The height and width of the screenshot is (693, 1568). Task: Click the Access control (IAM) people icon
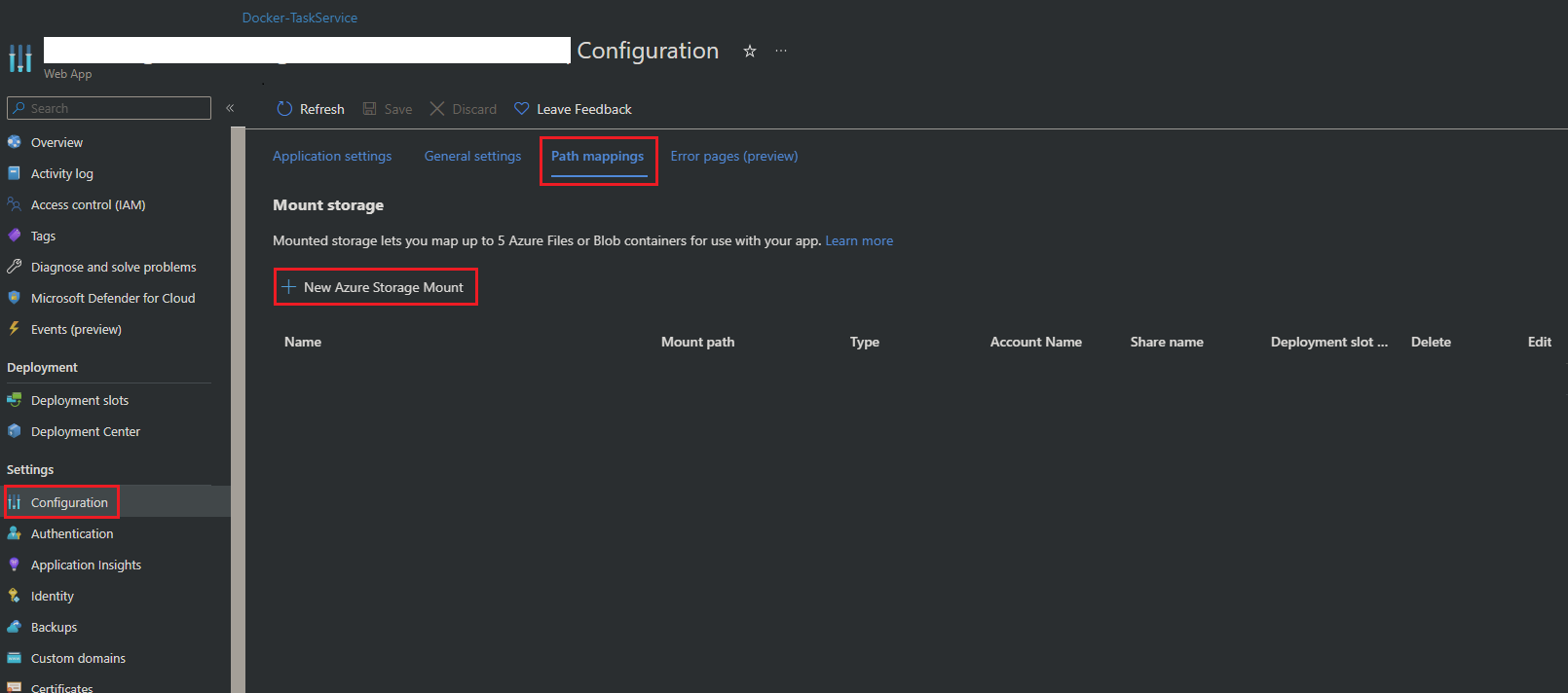[14, 204]
